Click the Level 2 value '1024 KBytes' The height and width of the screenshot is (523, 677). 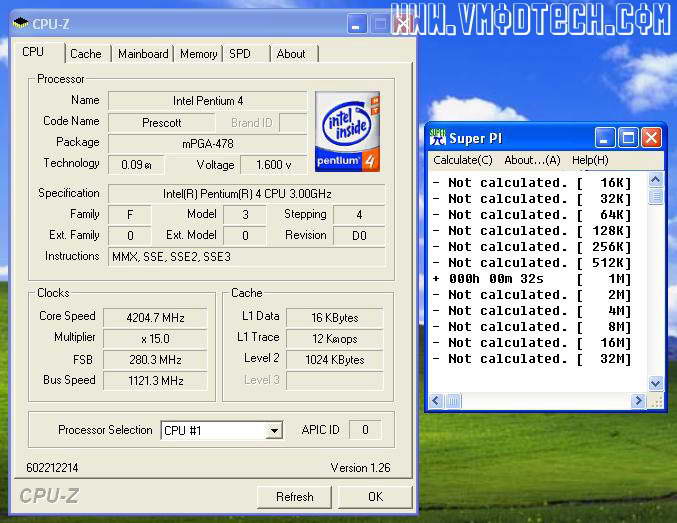click(x=335, y=360)
